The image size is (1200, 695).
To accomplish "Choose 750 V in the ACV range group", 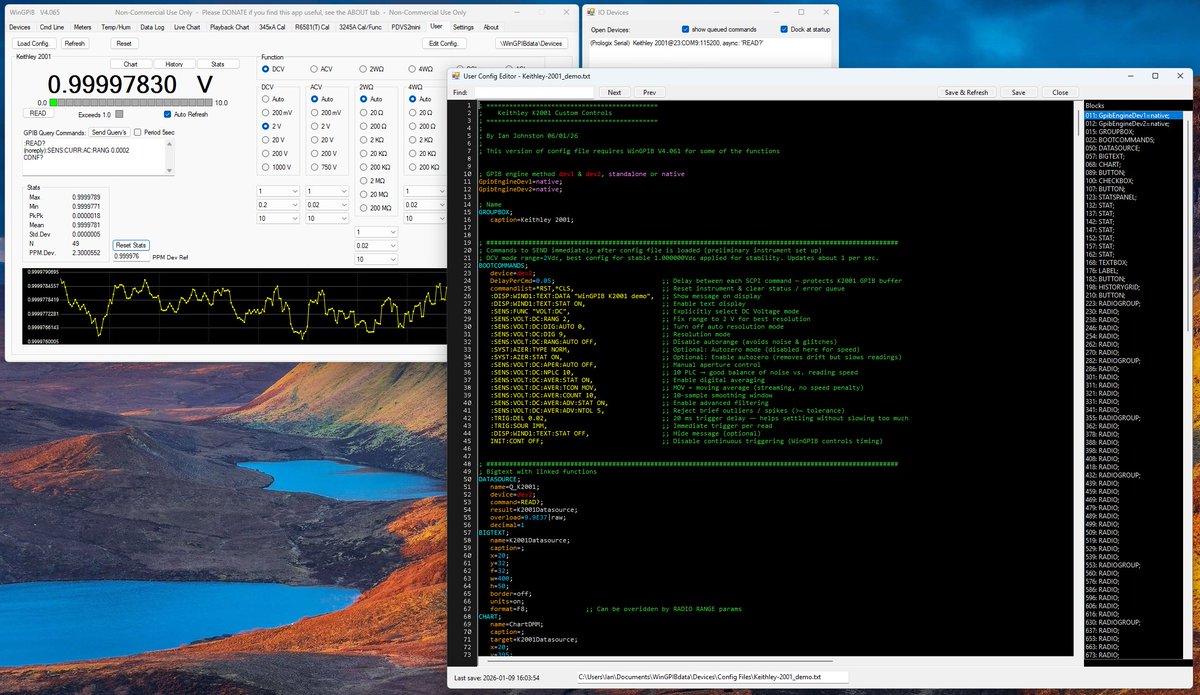I will pyautogui.click(x=314, y=166).
